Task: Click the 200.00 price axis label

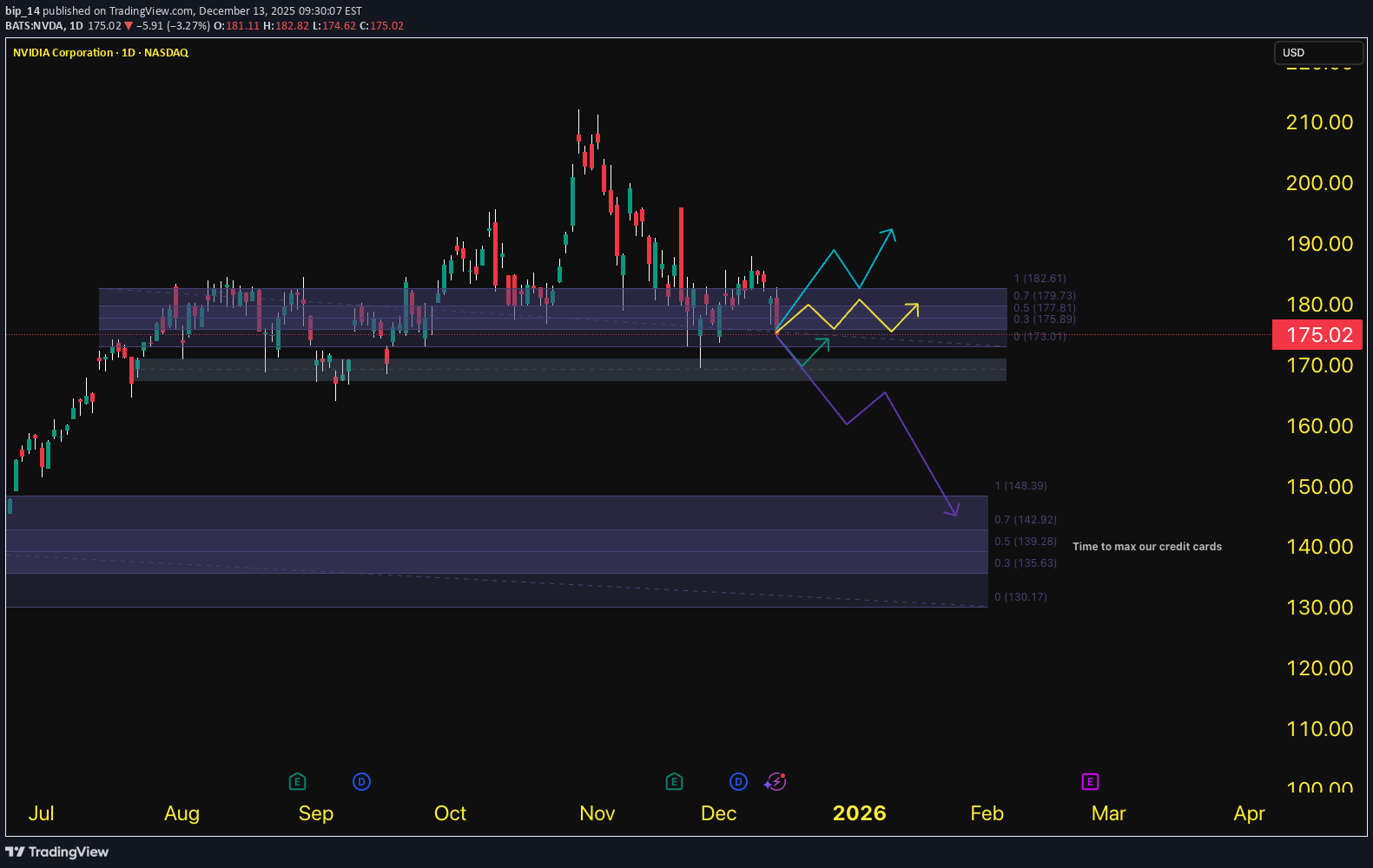Action: click(1319, 183)
